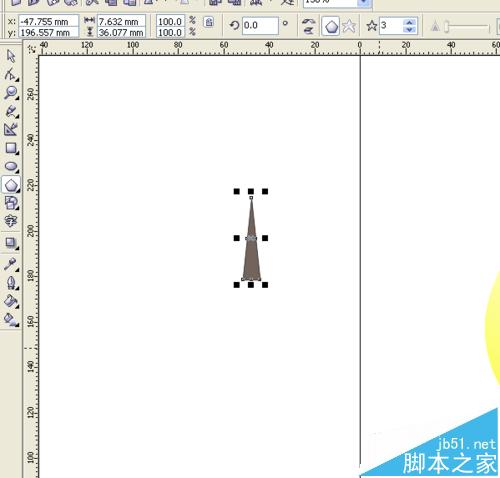Click the mirror horizontally button
The width and height of the screenshot is (500, 478).
point(309,22)
